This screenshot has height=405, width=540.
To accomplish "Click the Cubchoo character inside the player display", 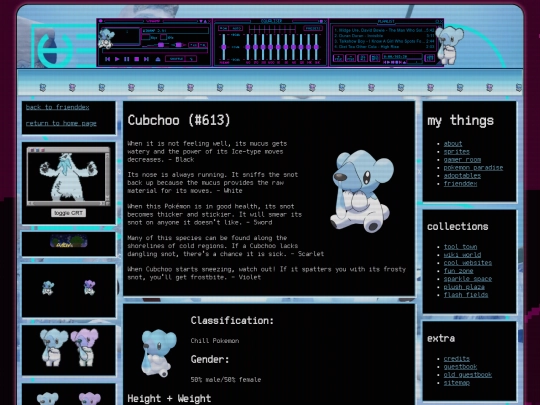I will [x=105, y=39].
